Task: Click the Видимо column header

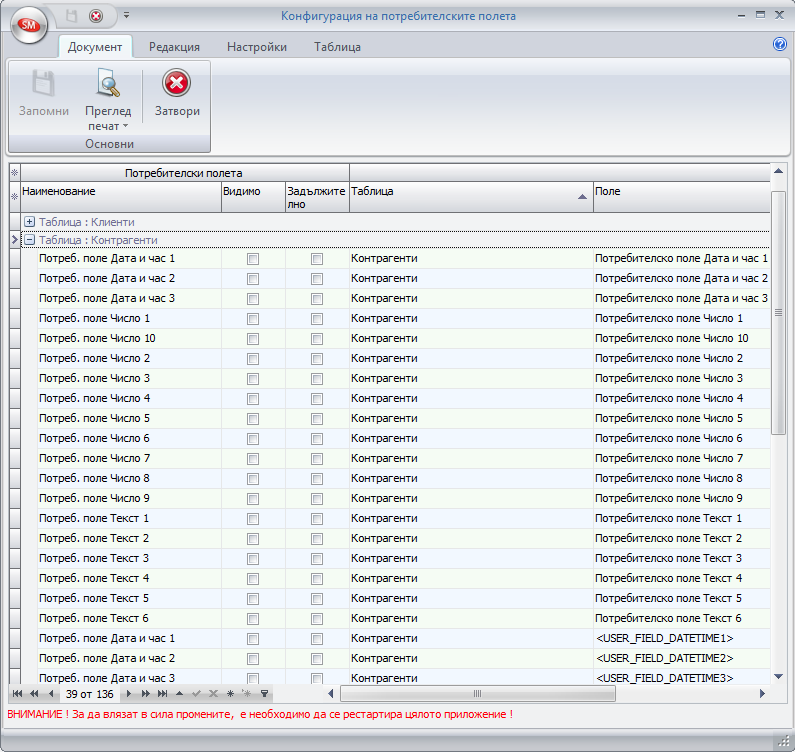Action: pyautogui.click(x=254, y=197)
